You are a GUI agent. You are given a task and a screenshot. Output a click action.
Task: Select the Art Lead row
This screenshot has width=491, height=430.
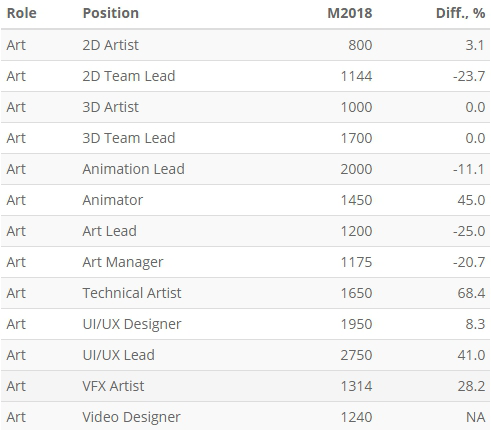[245, 231]
